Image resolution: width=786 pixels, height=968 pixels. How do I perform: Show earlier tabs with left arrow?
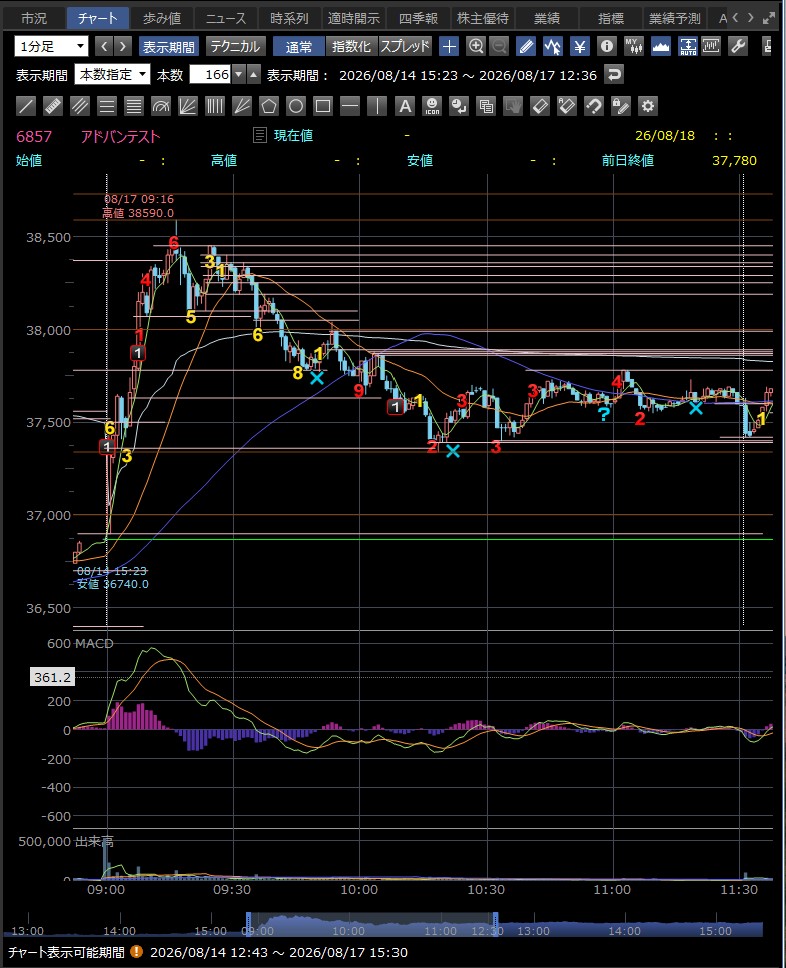tap(735, 18)
